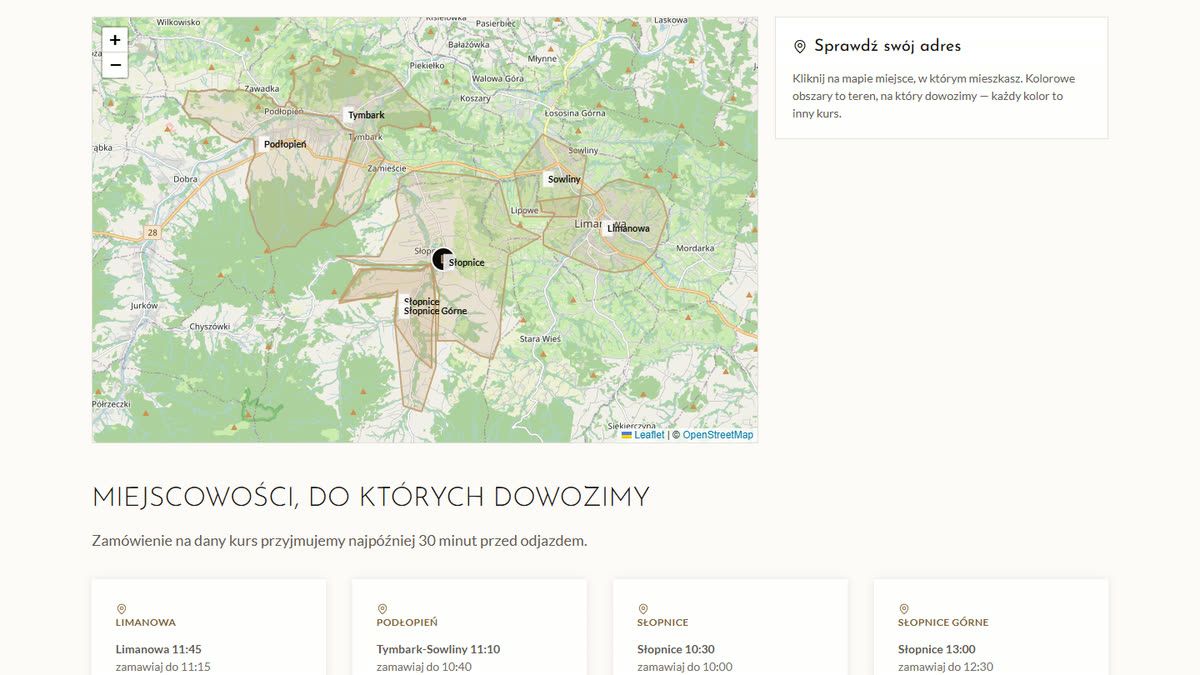The height and width of the screenshot is (675, 1200).
Task: Click the Limanowa 11:45 departure text
Action: pos(159,649)
